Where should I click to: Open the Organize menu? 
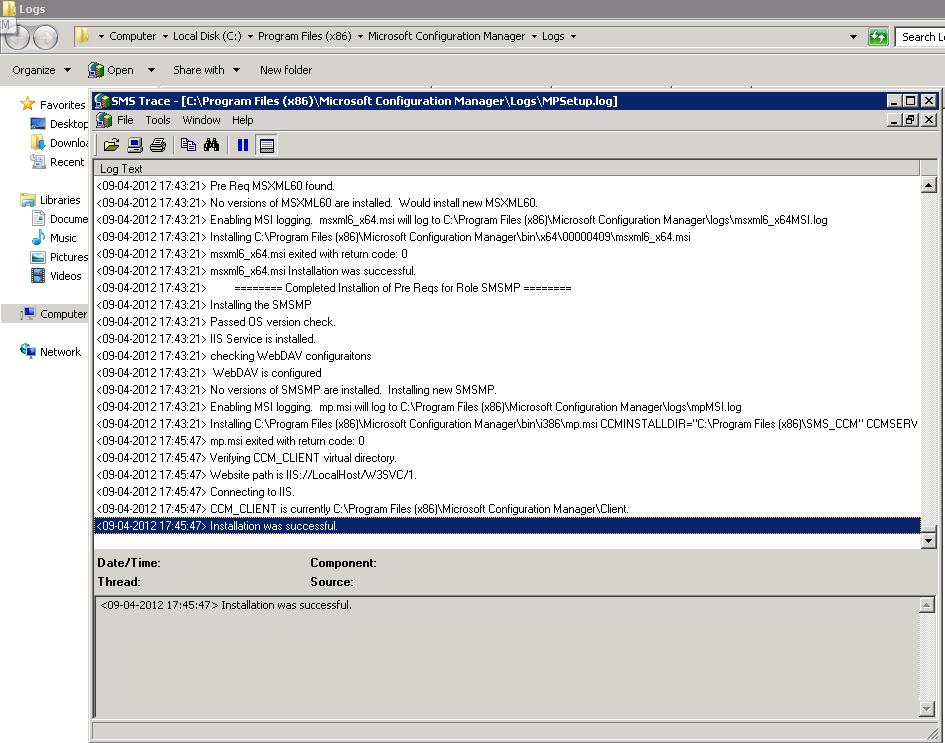(39, 70)
